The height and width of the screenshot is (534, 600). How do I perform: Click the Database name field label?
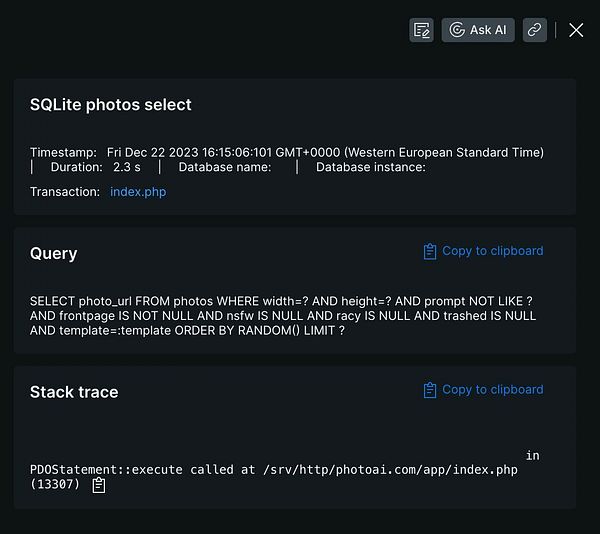coord(225,167)
